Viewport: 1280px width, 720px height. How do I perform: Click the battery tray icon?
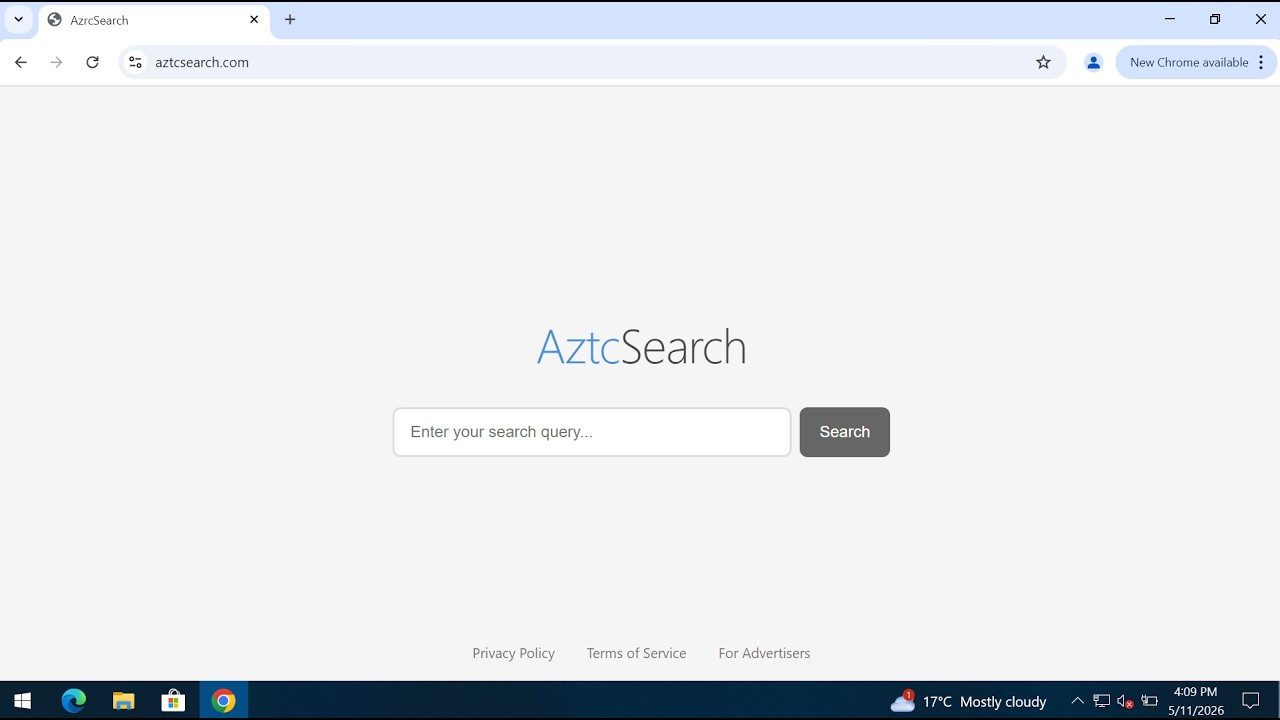click(x=1150, y=701)
